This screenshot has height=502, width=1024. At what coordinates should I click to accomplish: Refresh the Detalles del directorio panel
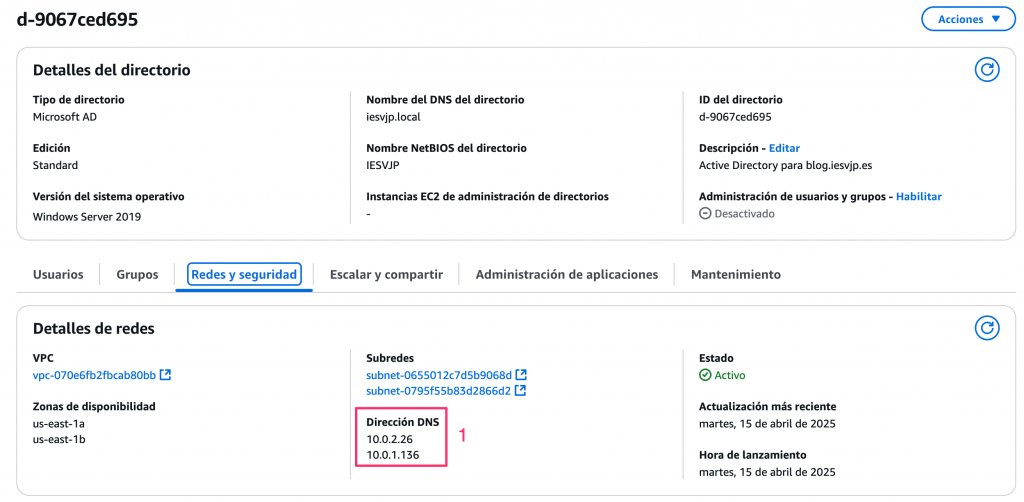point(987,69)
